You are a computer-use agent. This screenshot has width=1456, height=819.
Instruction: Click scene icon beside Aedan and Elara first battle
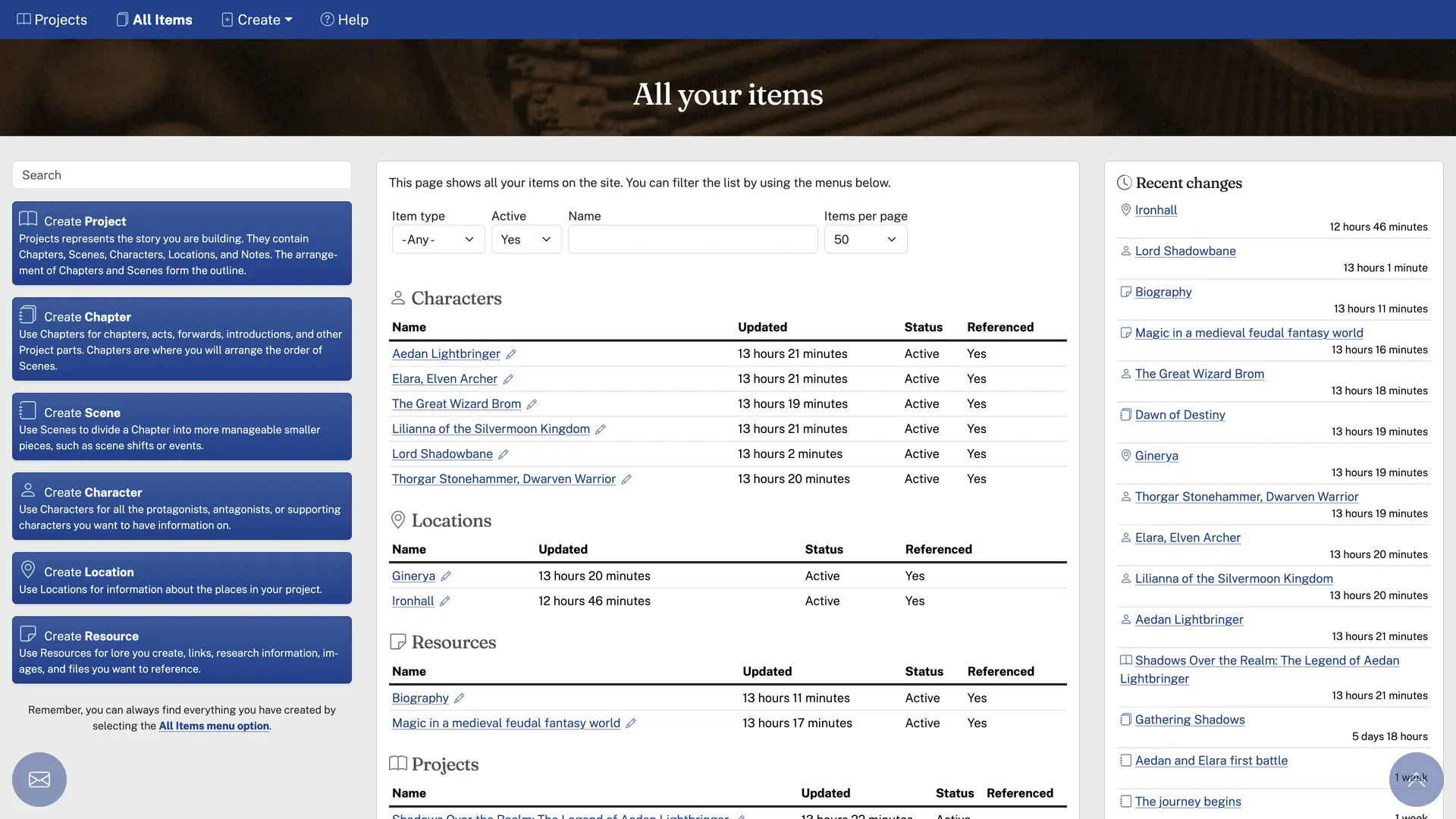tap(1126, 761)
